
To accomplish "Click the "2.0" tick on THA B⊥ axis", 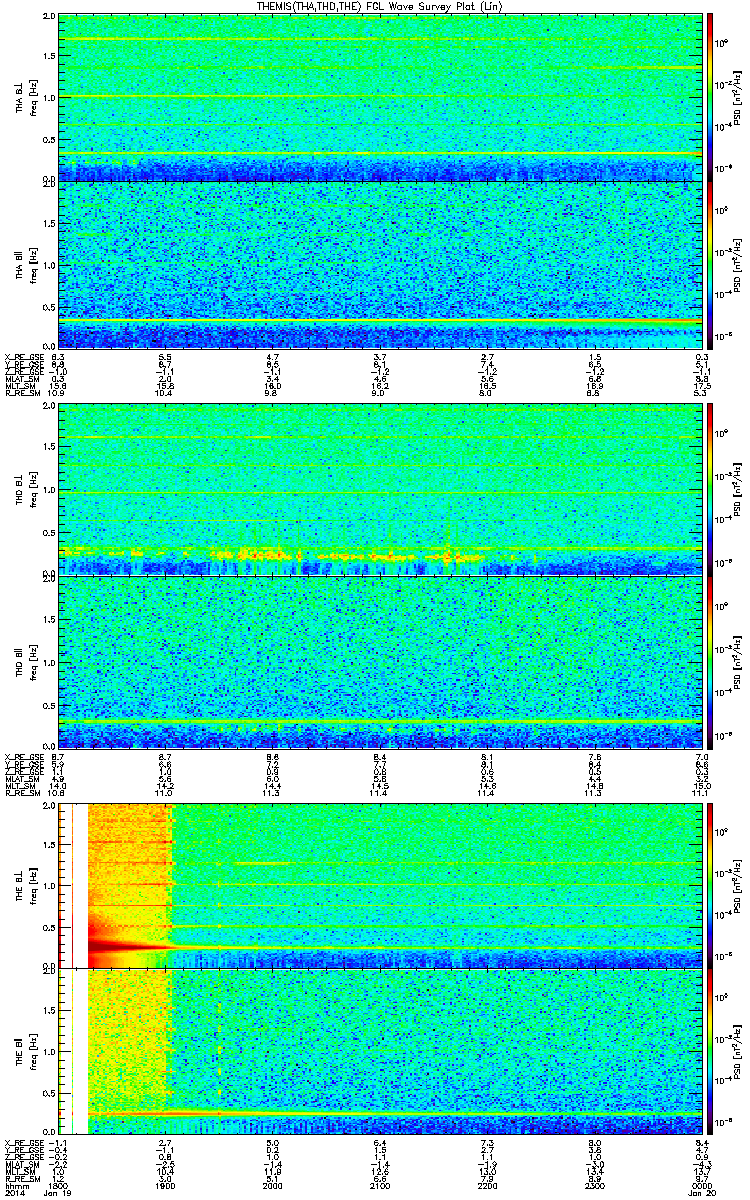I will [47, 18].
